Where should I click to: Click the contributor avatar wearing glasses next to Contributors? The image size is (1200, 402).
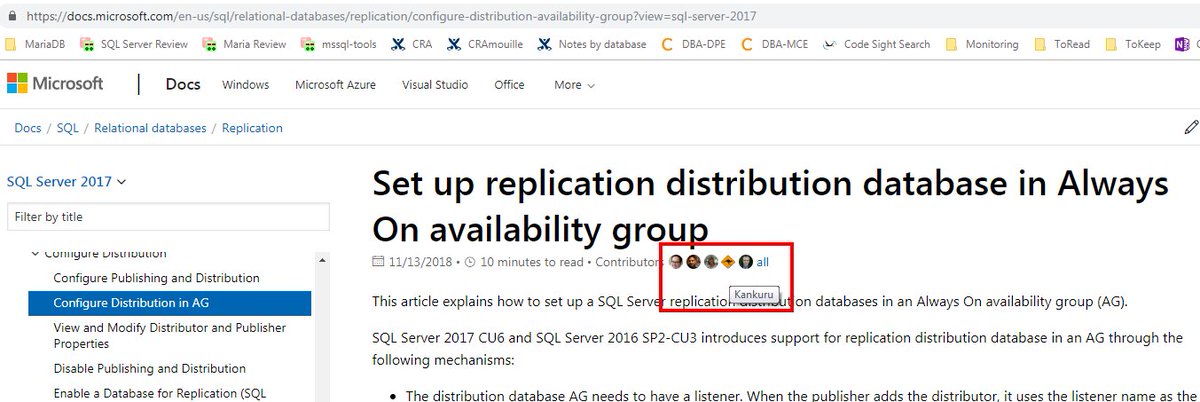point(676,262)
